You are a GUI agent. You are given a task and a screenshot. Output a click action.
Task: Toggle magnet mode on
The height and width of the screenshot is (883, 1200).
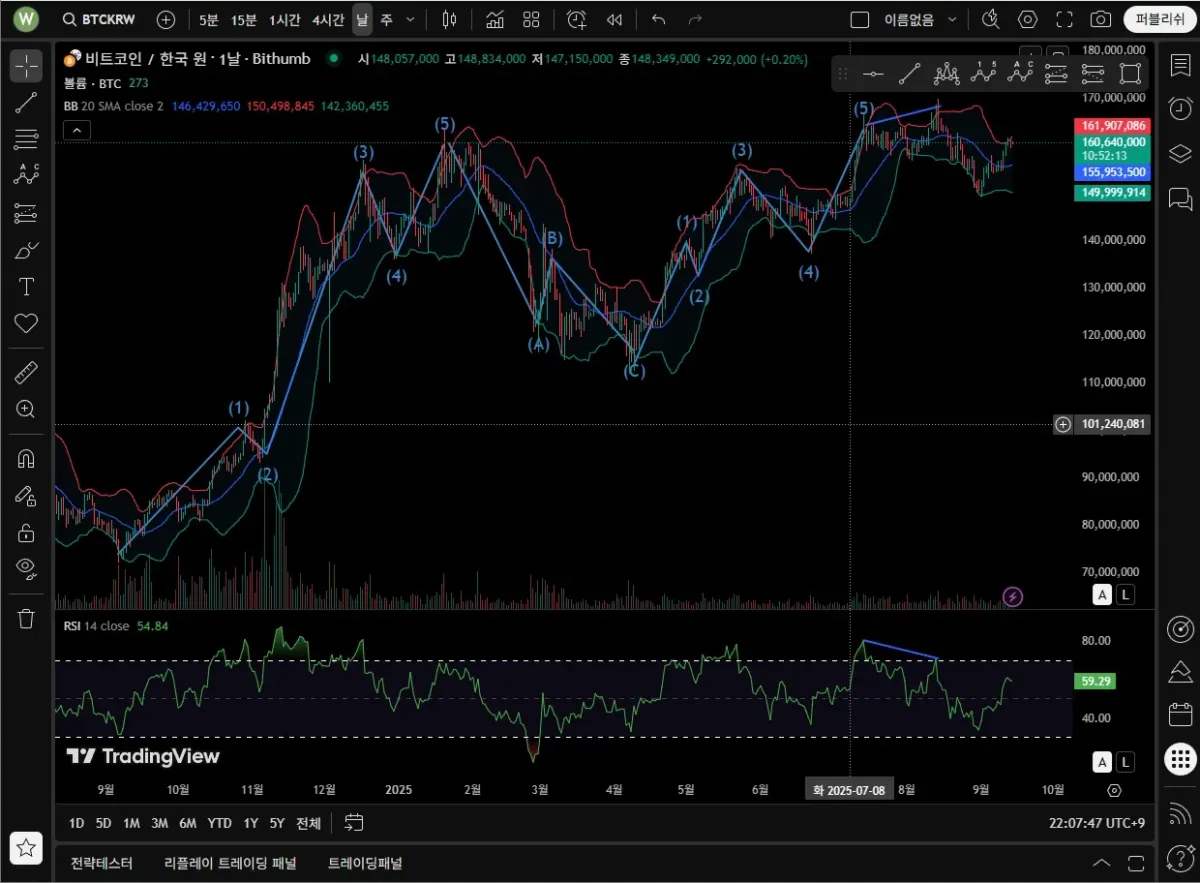pyautogui.click(x=26, y=459)
